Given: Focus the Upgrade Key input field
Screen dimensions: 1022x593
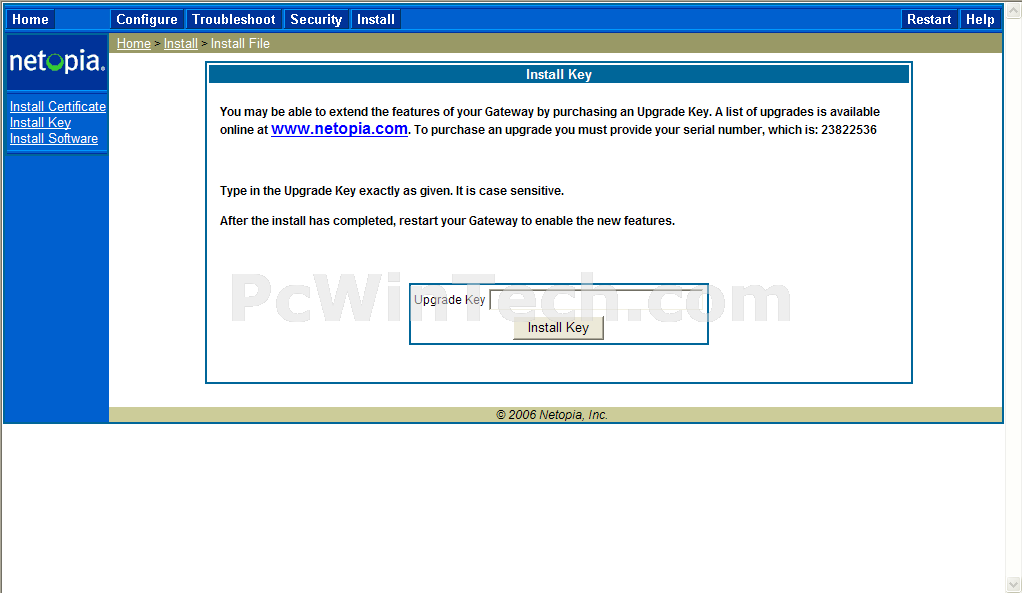Looking at the screenshot, I should tap(596, 299).
